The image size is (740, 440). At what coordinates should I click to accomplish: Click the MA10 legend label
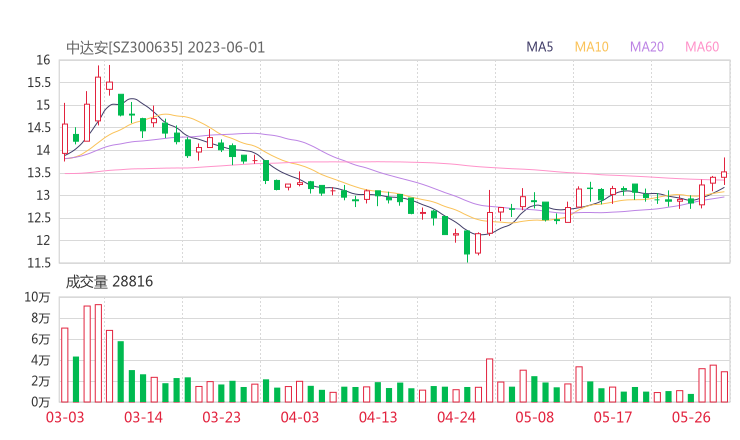pos(591,47)
